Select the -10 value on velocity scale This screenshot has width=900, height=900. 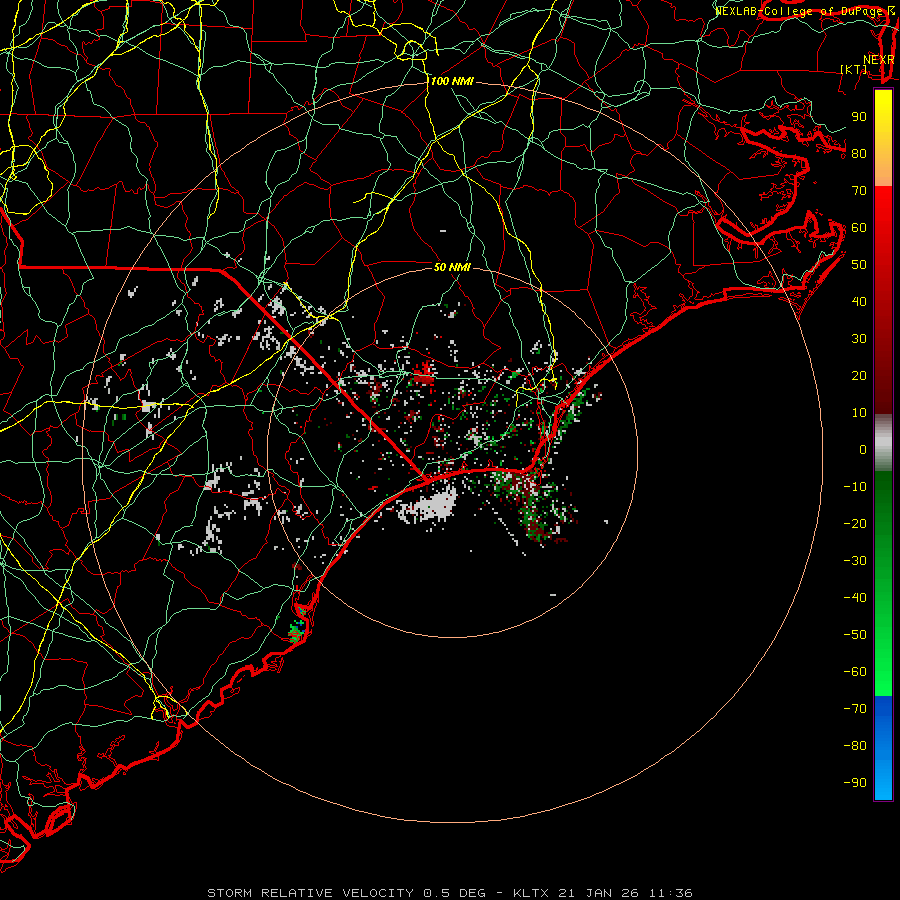[x=855, y=487]
